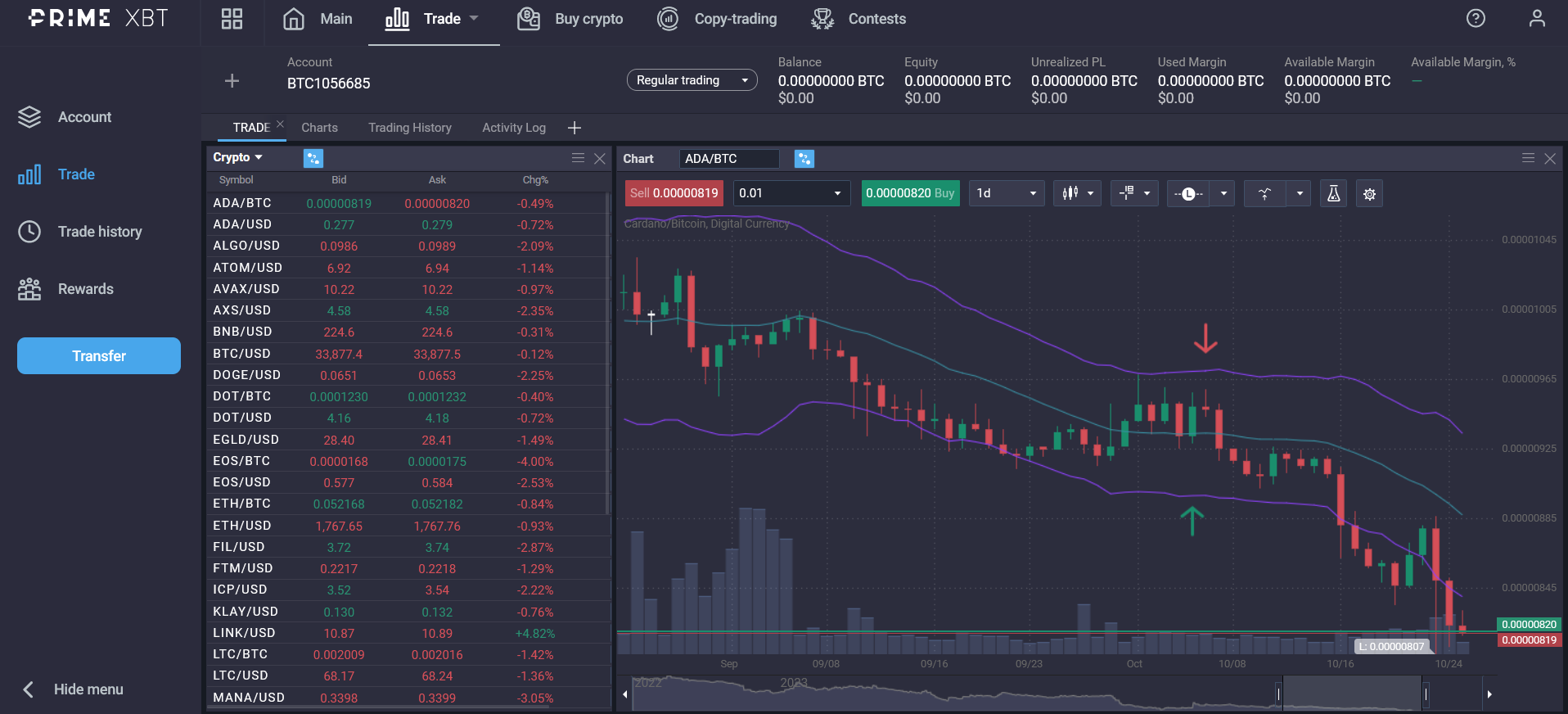Select the DOGE/USD row in watchlist
Screen dimensions: 1568x714
pos(408,375)
